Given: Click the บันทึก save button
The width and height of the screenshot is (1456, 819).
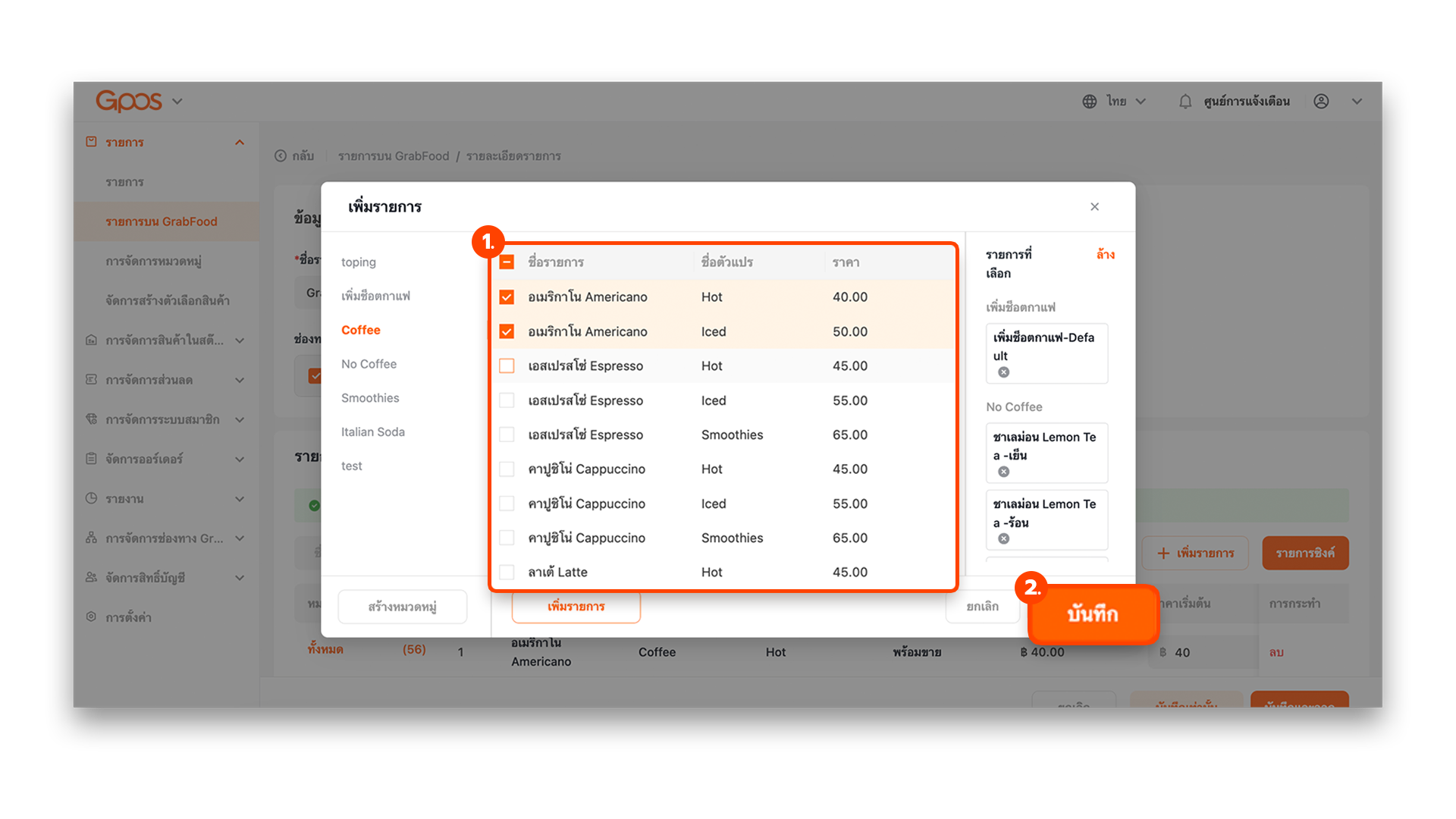Looking at the screenshot, I should 1091,614.
